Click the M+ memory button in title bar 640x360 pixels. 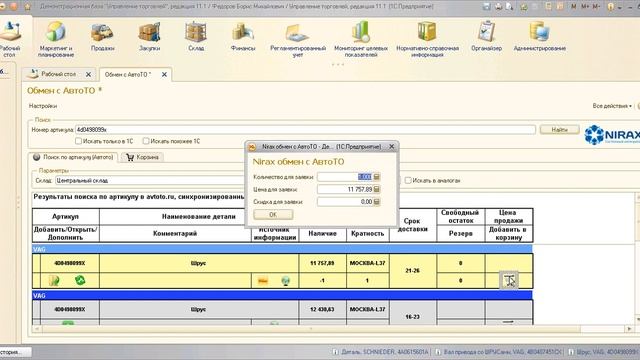[x=585, y=7]
